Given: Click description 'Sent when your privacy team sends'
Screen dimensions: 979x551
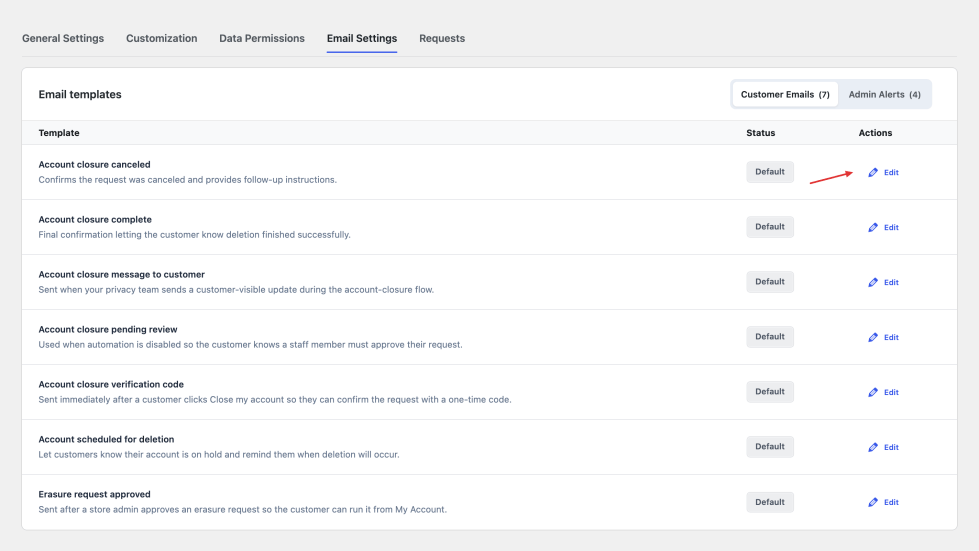Looking at the screenshot, I should click(236, 290).
